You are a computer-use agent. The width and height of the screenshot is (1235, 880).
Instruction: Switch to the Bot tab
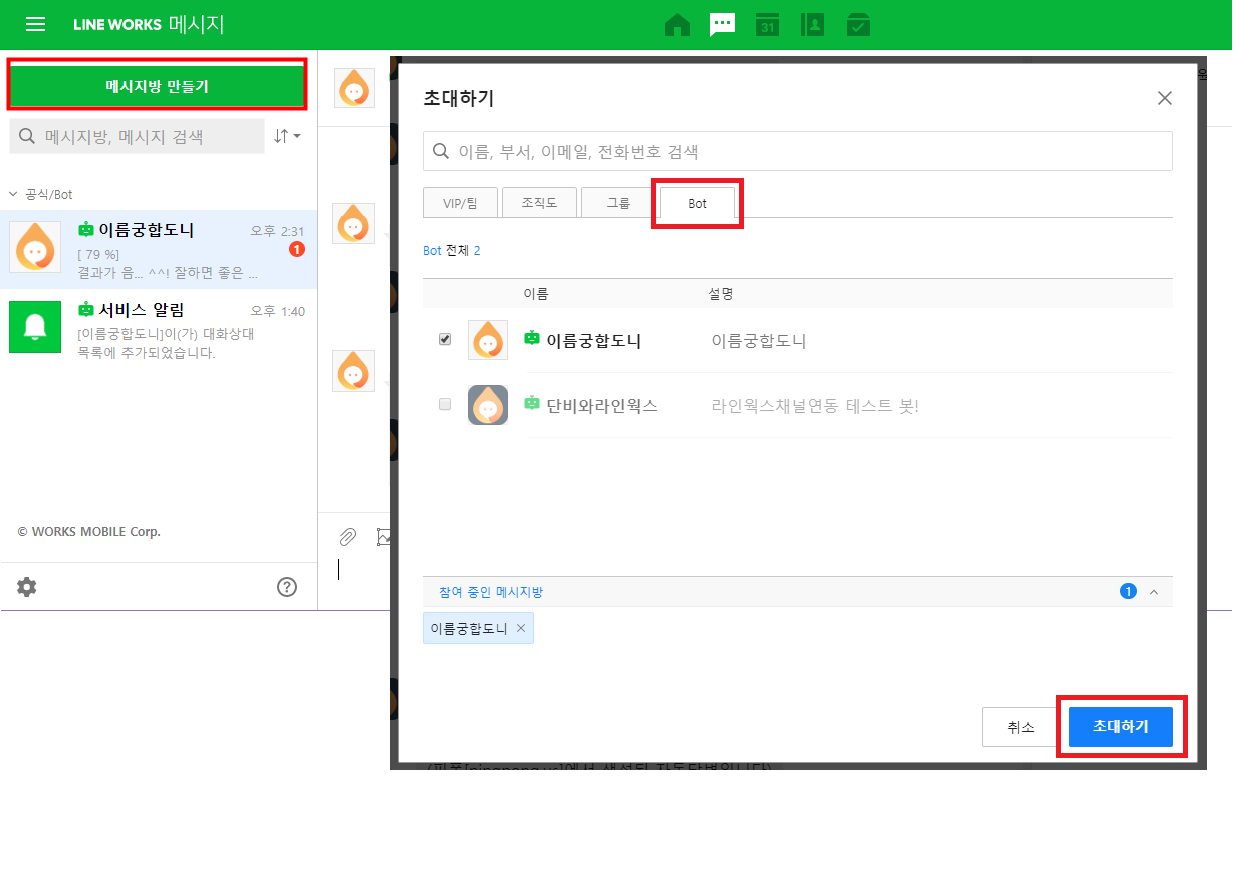[697, 203]
